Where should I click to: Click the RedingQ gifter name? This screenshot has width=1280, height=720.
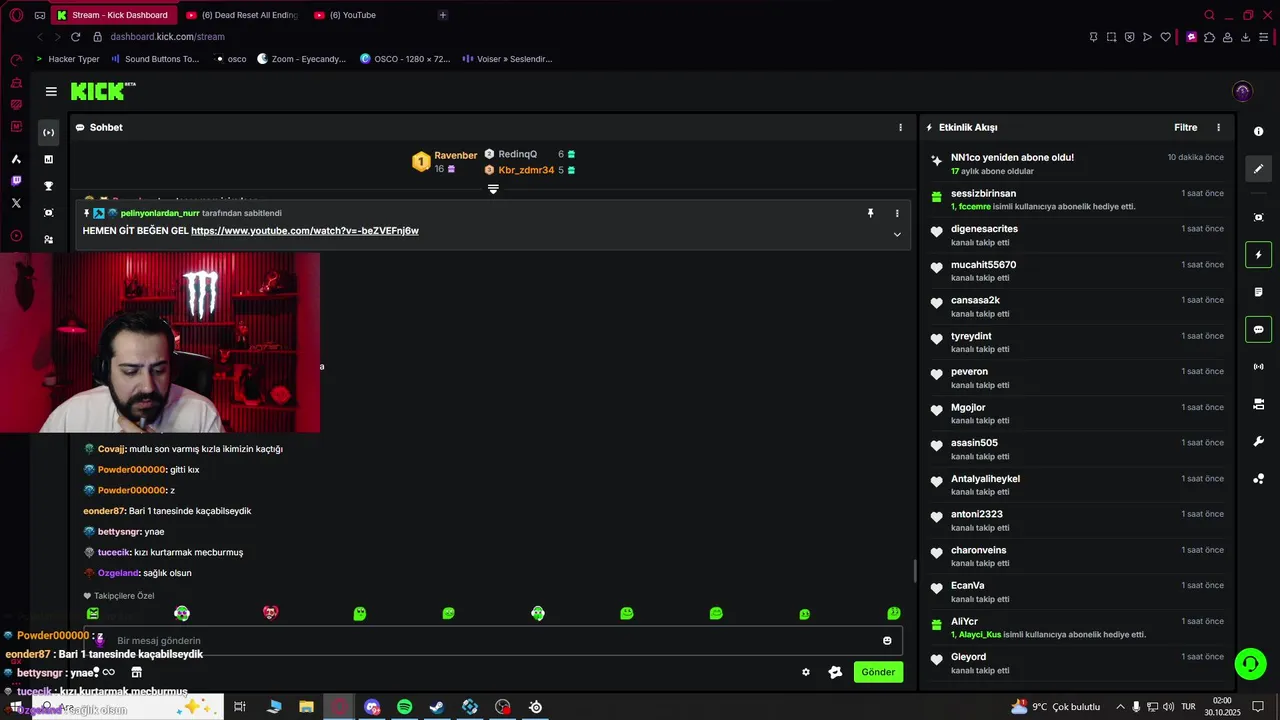pyautogui.click(x=517, y=154)
